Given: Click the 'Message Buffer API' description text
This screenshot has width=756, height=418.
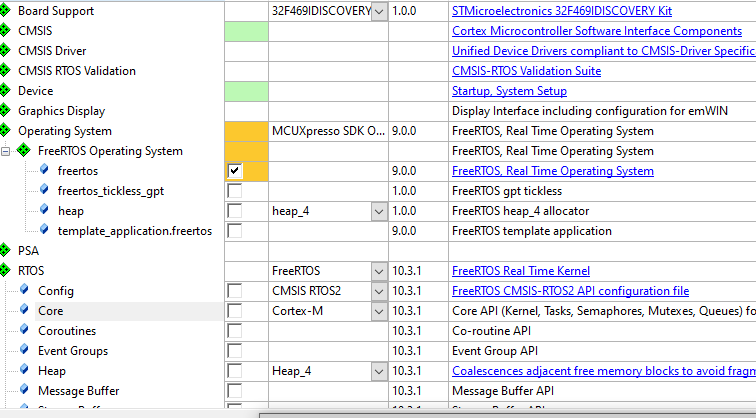Looking at the screenshot, I should [x=502, y=391].
